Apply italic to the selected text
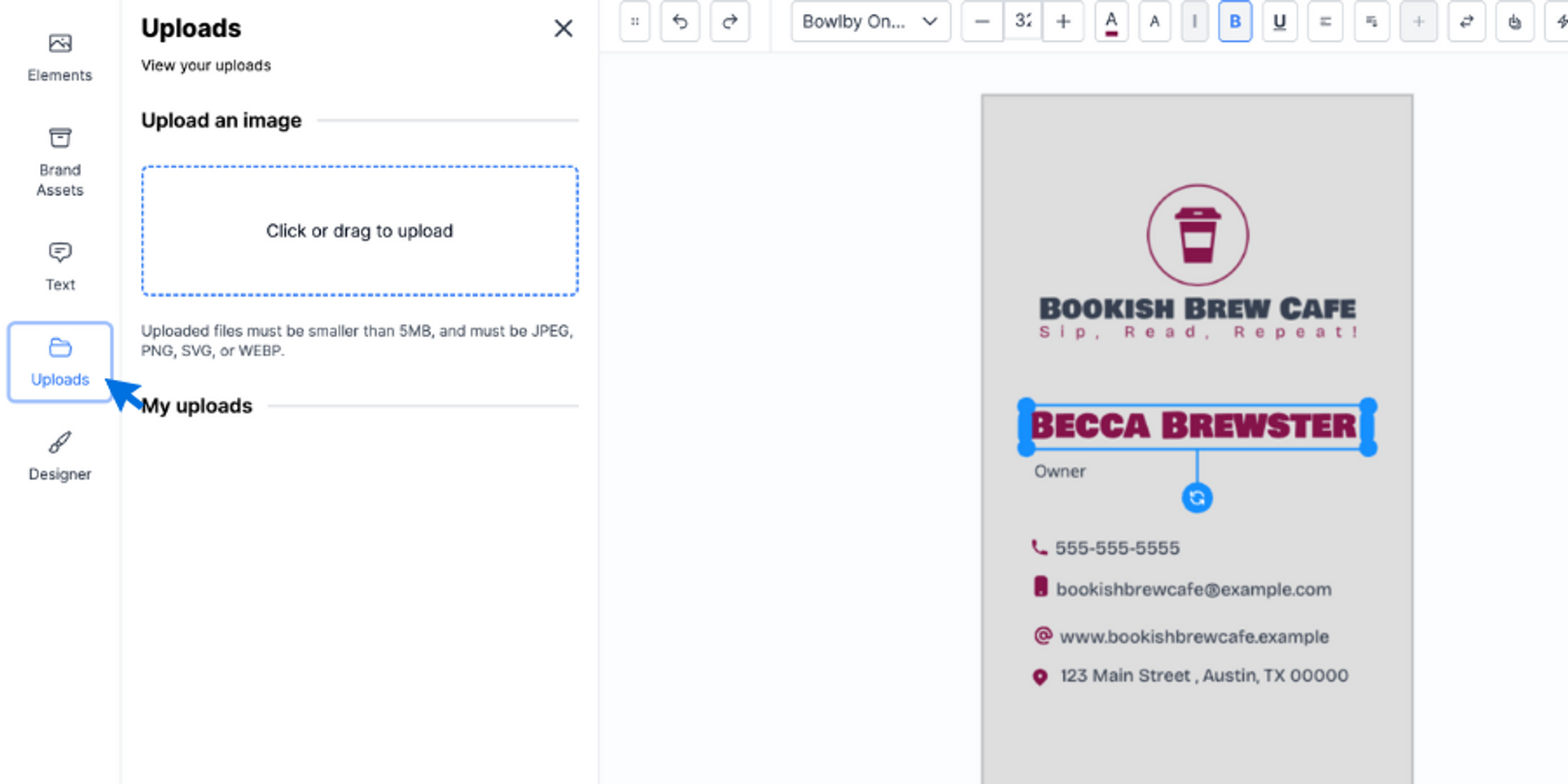Viewport: 1568px width, 784px height. tap(1195, 22)
